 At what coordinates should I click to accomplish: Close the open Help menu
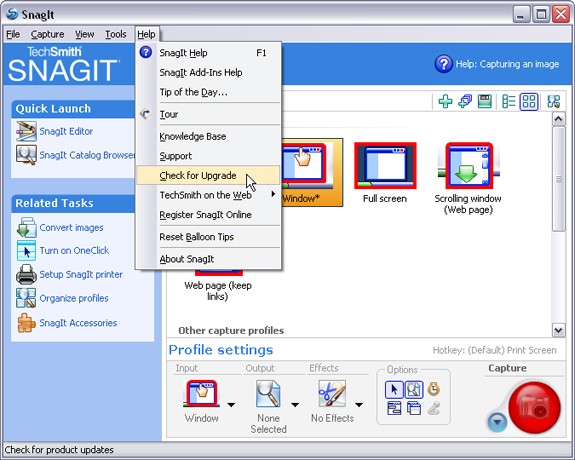coord(146,34)
